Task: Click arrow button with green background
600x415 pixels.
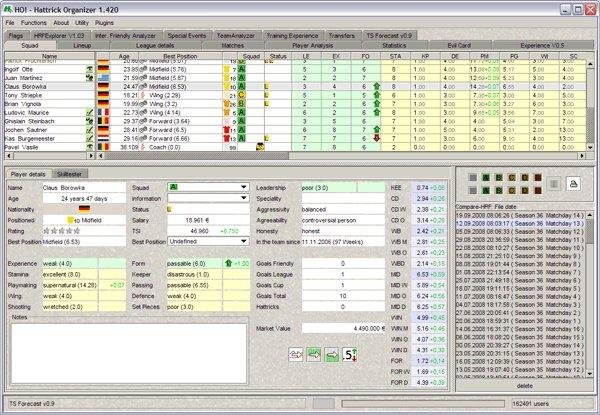Action: (331, 355)
